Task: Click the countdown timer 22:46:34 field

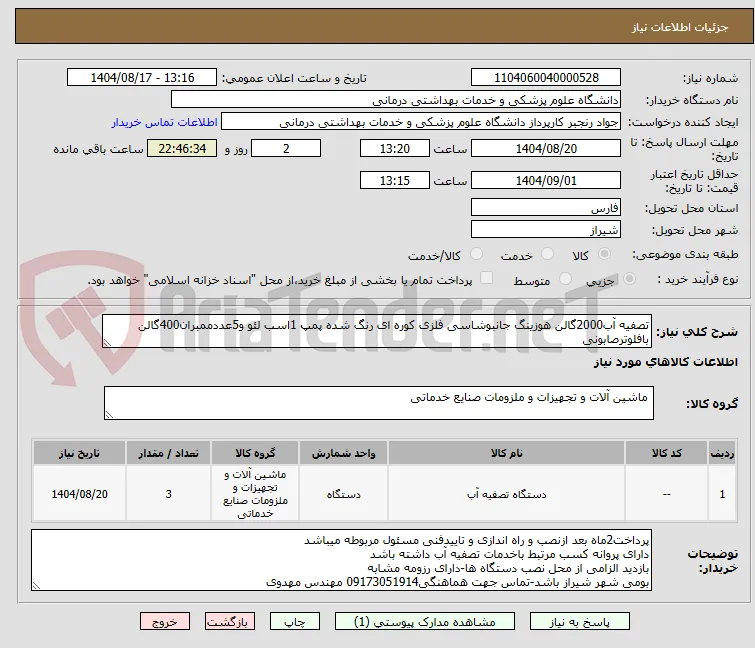Action: (x=182, y=148)
